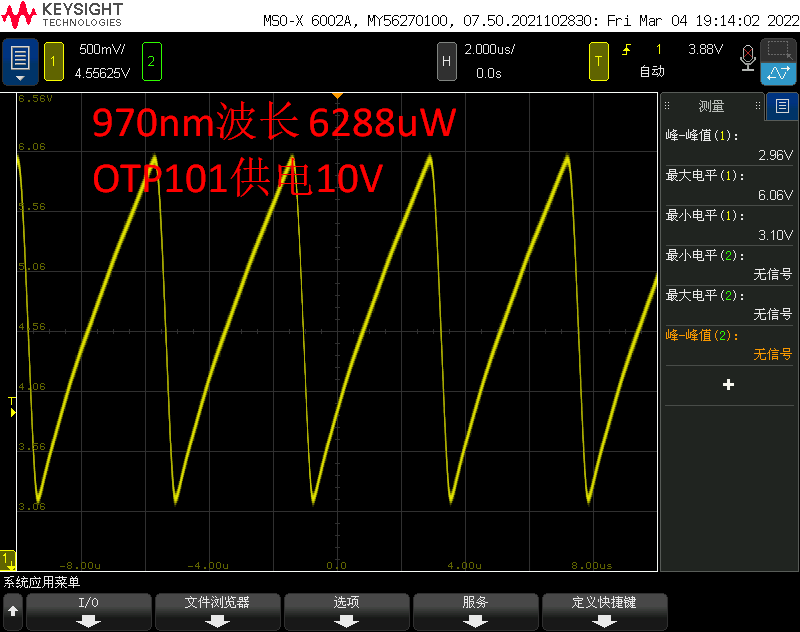The image size is (800, 632).
Task: Click the 3.88V trigger level value
Action: [x=706, y=49]
